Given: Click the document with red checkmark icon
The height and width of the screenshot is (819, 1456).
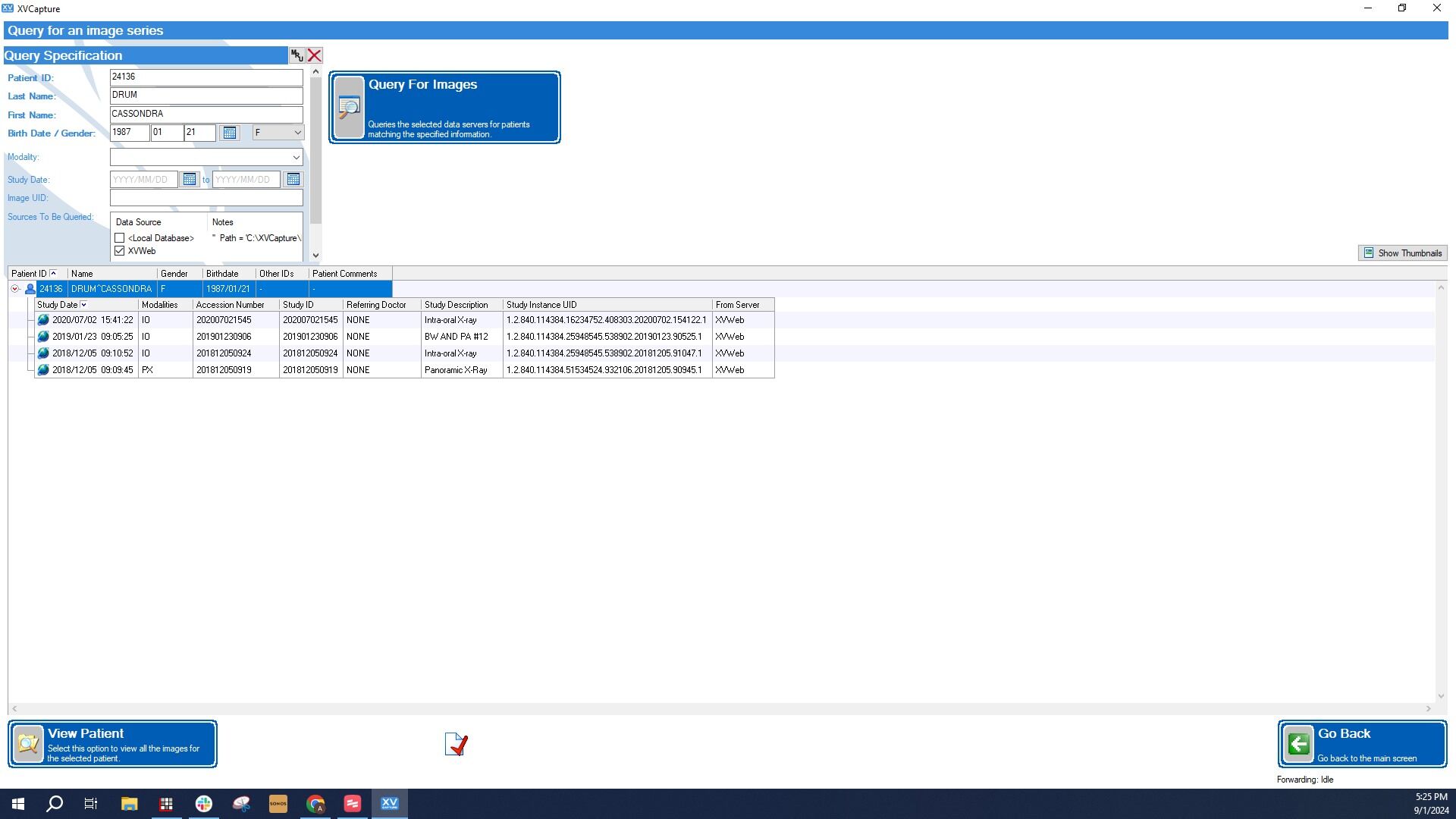Looking at the screenshot, I should coord(457,744).
